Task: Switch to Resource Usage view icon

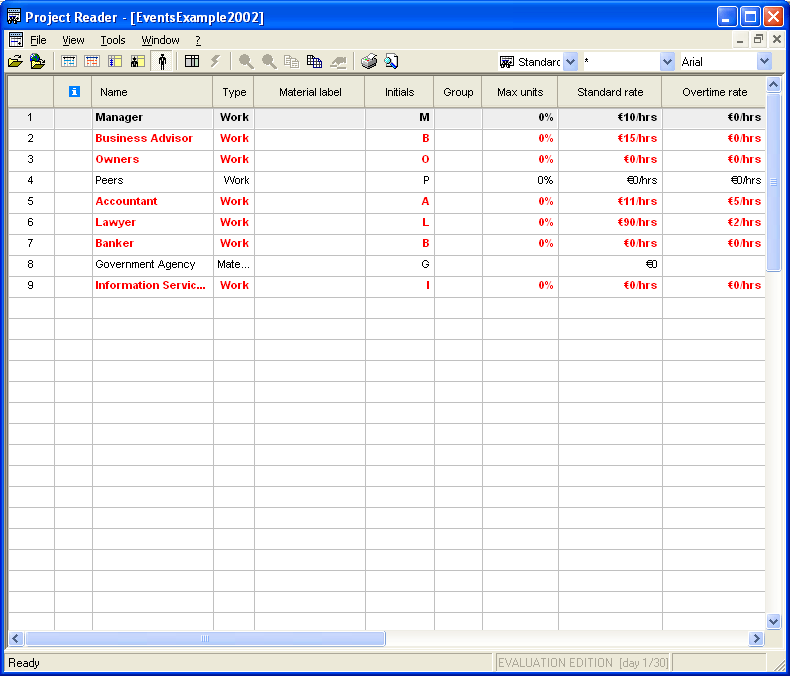Action: point(138,61)
